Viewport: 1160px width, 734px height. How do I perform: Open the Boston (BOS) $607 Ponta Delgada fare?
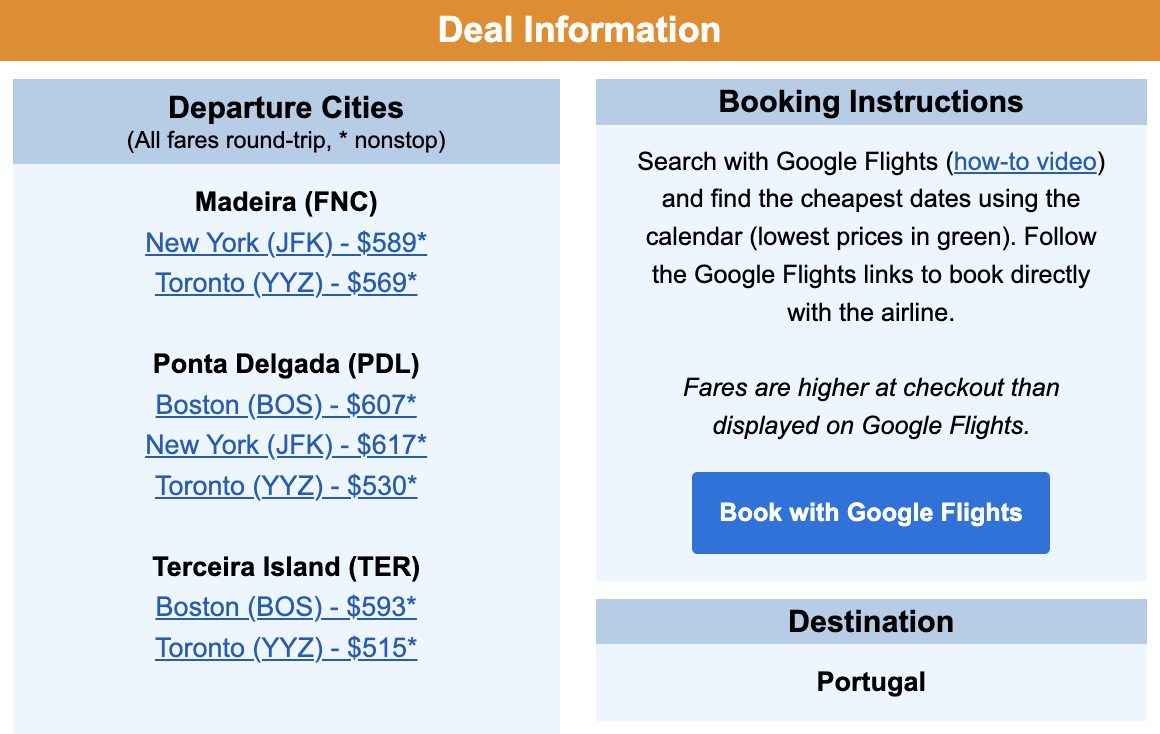286,405
